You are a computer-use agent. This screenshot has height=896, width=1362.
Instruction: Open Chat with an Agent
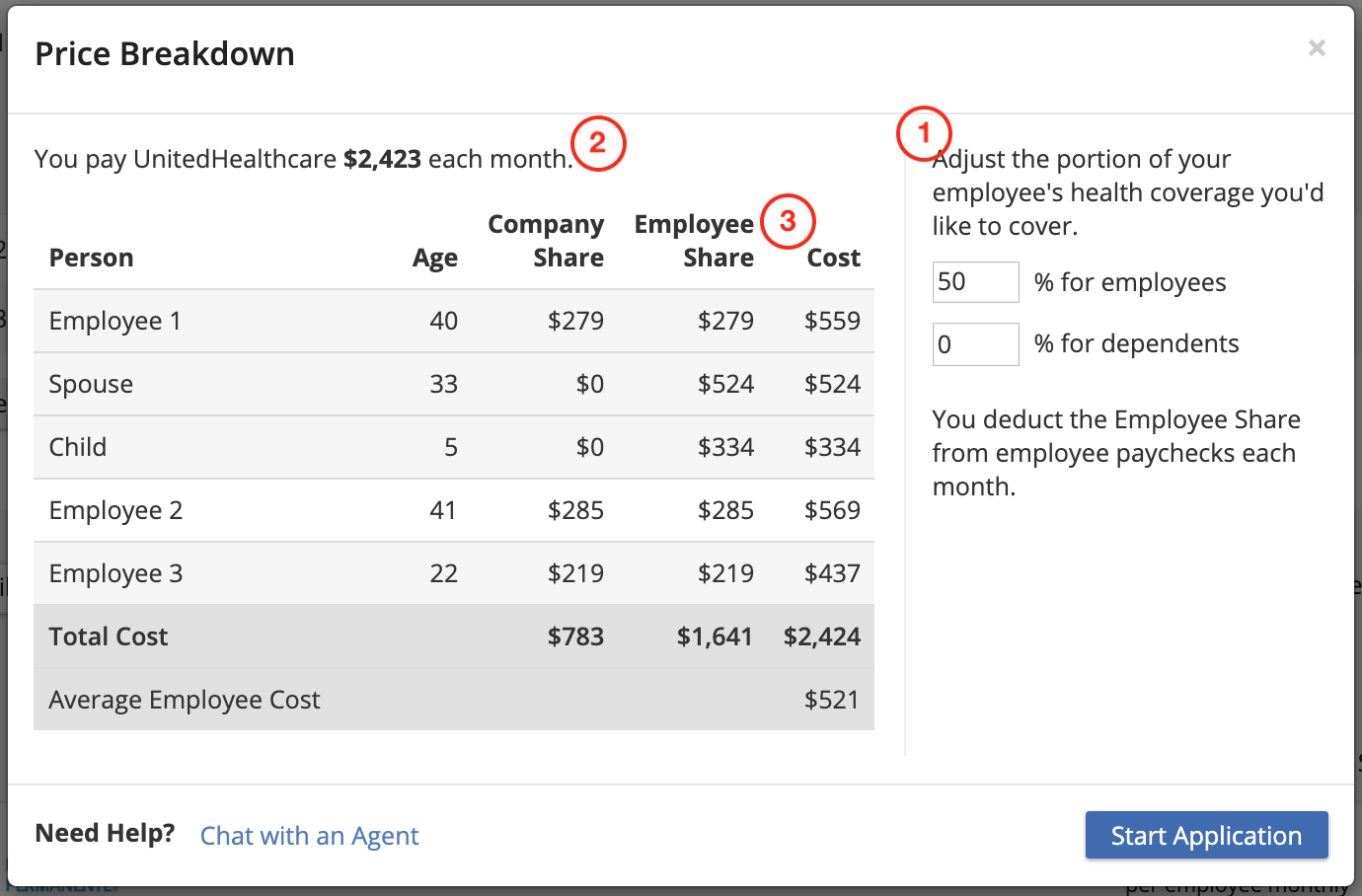[309, 836]
